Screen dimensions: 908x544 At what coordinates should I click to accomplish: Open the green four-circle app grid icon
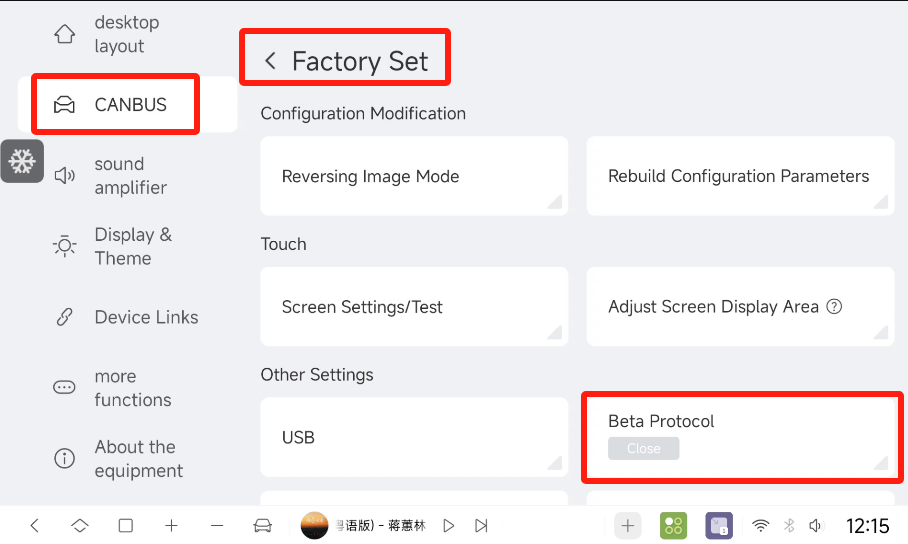pyautogui.click(x=673, y=525)
